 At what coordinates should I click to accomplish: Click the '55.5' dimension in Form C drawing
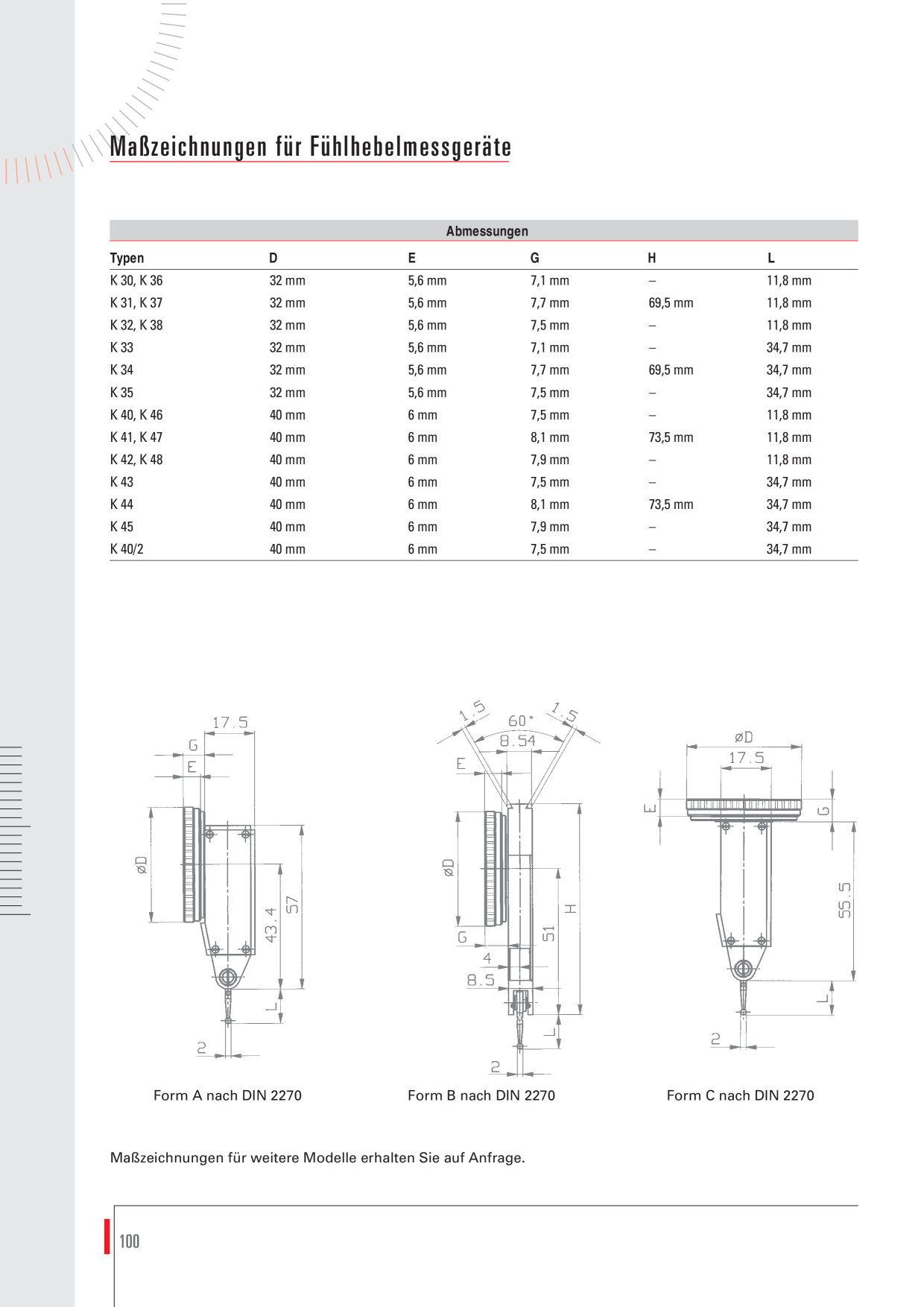point(844,899)
